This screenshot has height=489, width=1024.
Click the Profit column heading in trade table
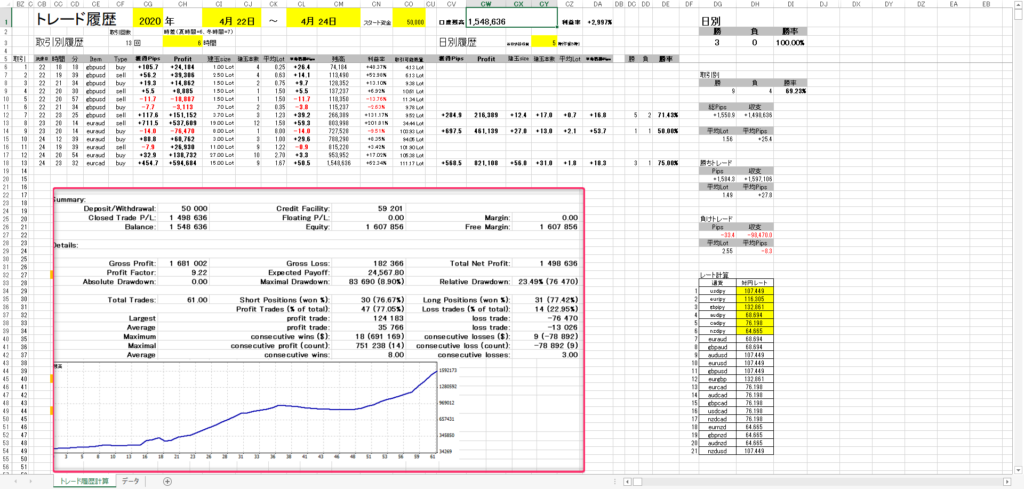(181, 59)
